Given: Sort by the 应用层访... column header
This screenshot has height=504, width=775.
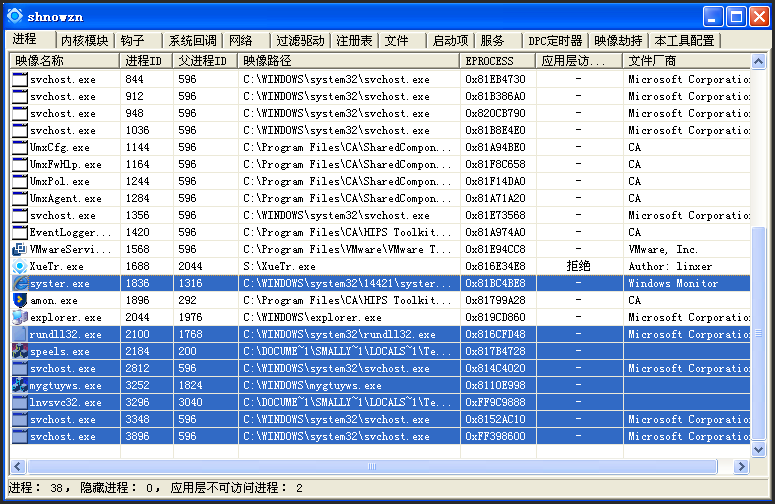Looking at the screenshot, I should coord(579,61).
